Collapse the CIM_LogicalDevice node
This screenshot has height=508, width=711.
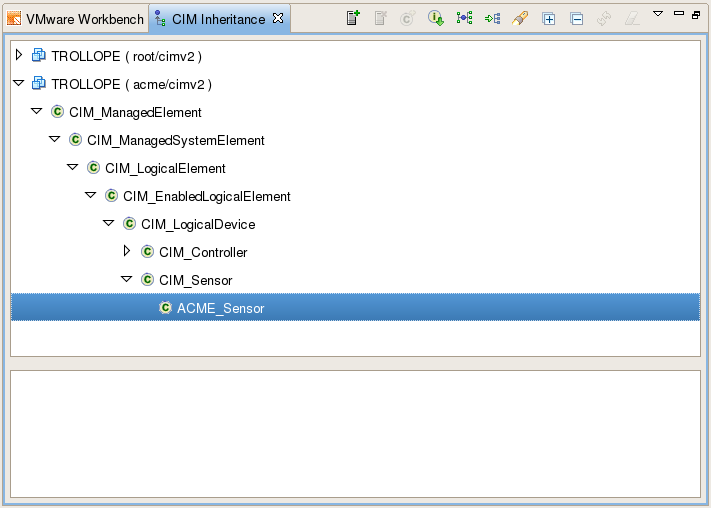(108, 223)
